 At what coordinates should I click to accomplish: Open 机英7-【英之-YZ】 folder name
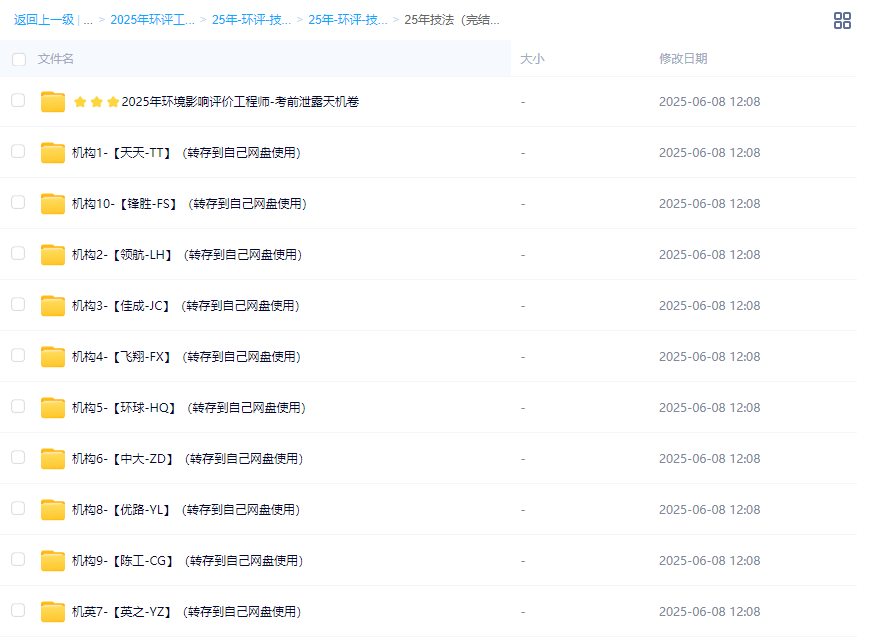click(187, 612)
